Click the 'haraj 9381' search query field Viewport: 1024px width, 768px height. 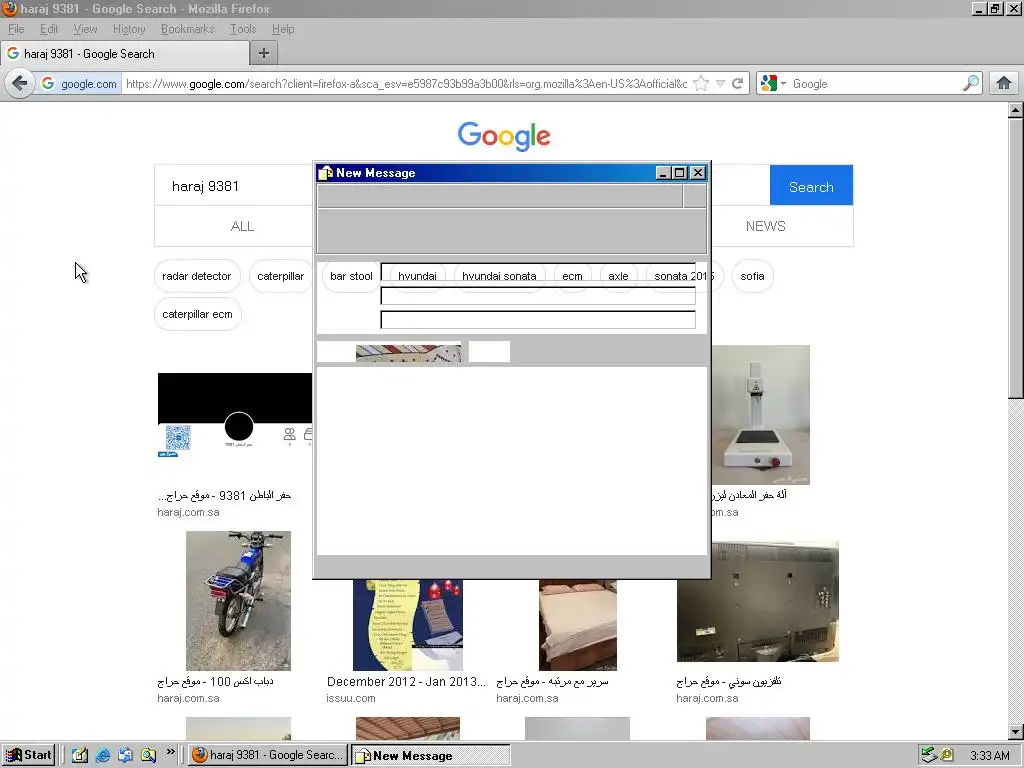[x=234, y=186]
